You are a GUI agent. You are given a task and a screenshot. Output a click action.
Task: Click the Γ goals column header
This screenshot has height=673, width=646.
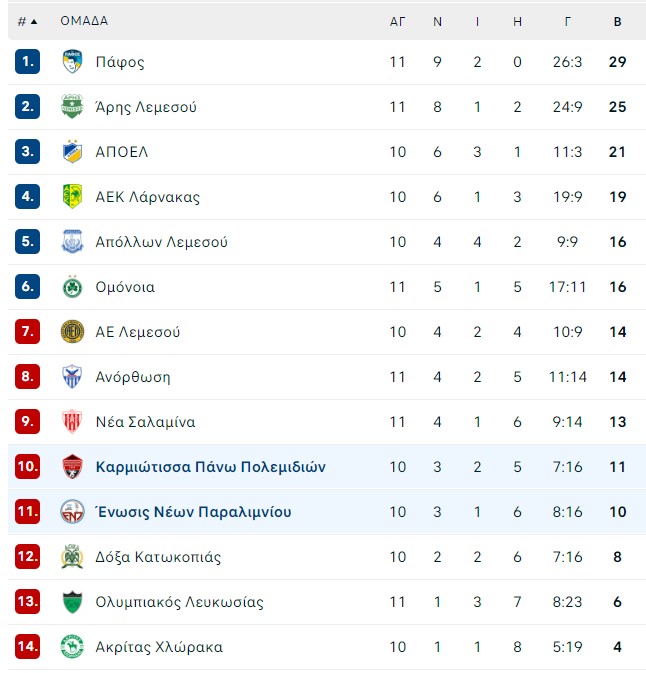(x=567, y=21)
